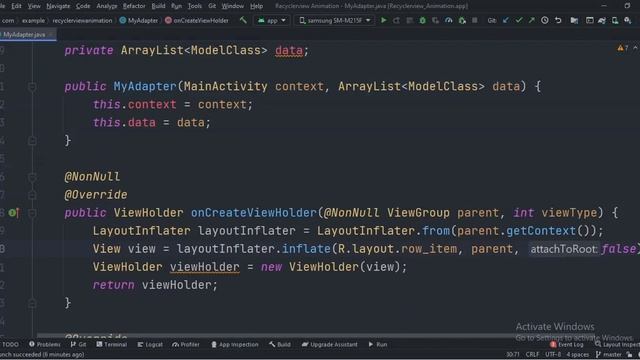Open the Code menu
The width and height of the screenshot is (640, 360).
pyautogui.click(x=83, y=6)
